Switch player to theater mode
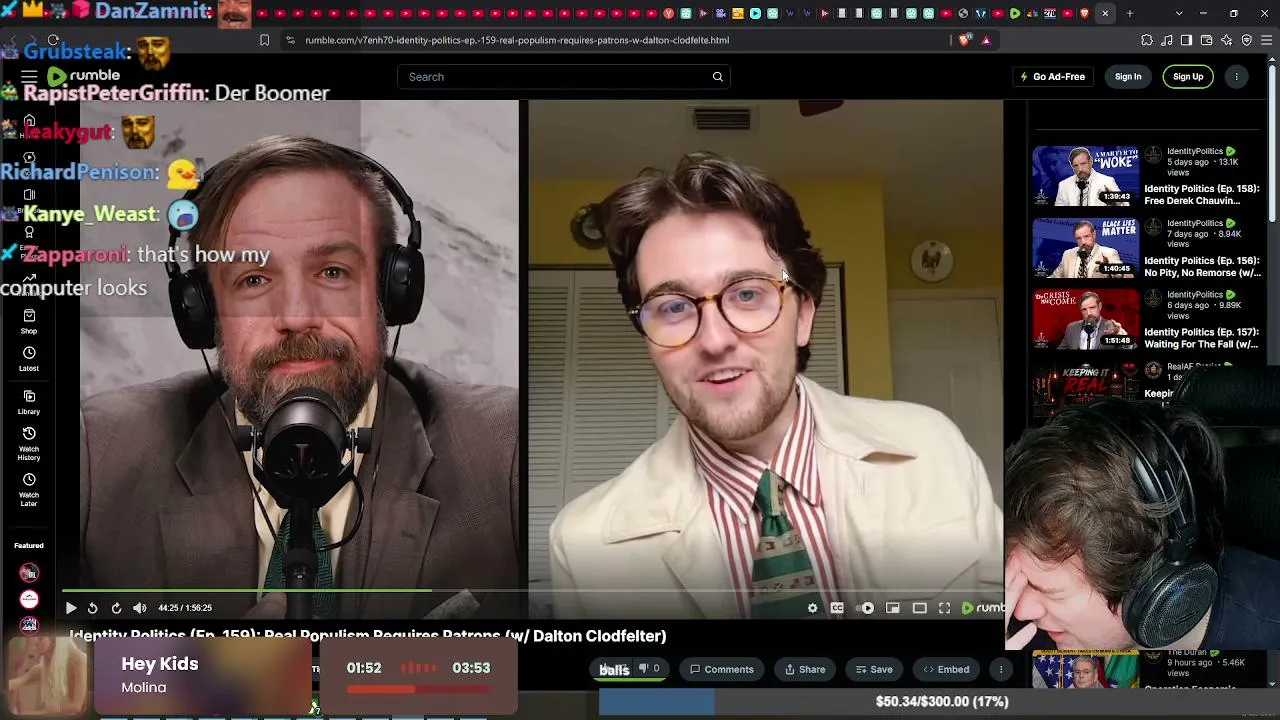 [x=920, y=608]
